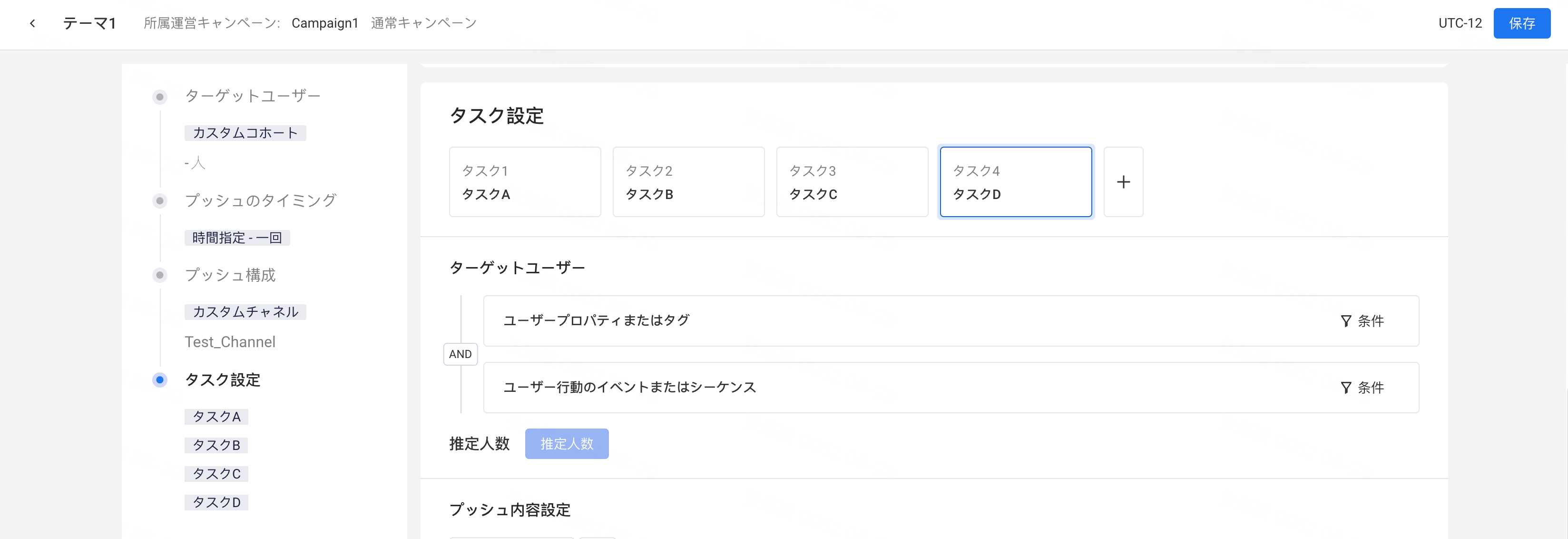Image resolution: width=1568 pixels, height=539 pixels.
Task: Click the UTC-12 timezone label
Action: 1460,23
